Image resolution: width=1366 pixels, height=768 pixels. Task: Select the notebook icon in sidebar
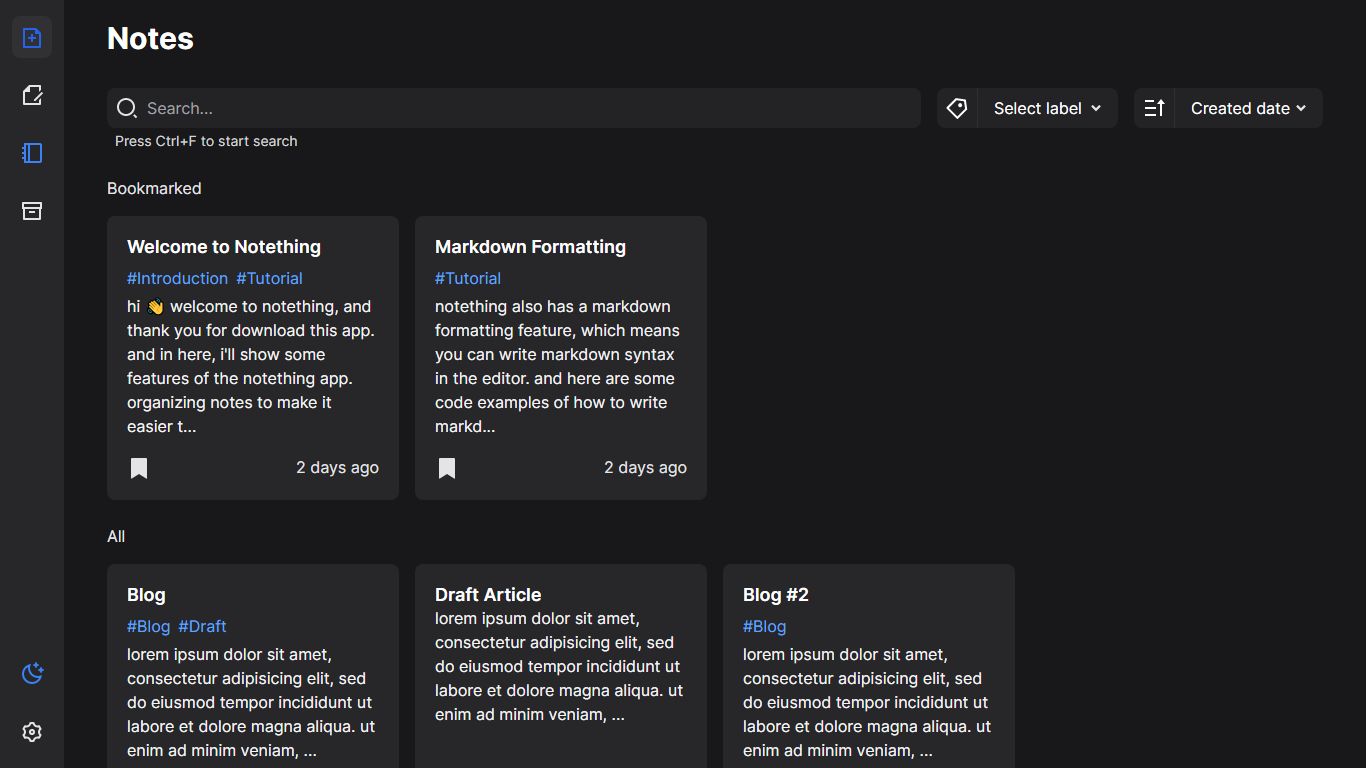(x=32, y=153)
